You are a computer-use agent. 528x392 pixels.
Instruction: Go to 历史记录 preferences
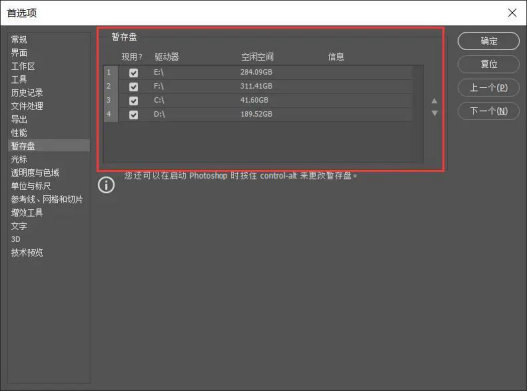click(27, 93)
